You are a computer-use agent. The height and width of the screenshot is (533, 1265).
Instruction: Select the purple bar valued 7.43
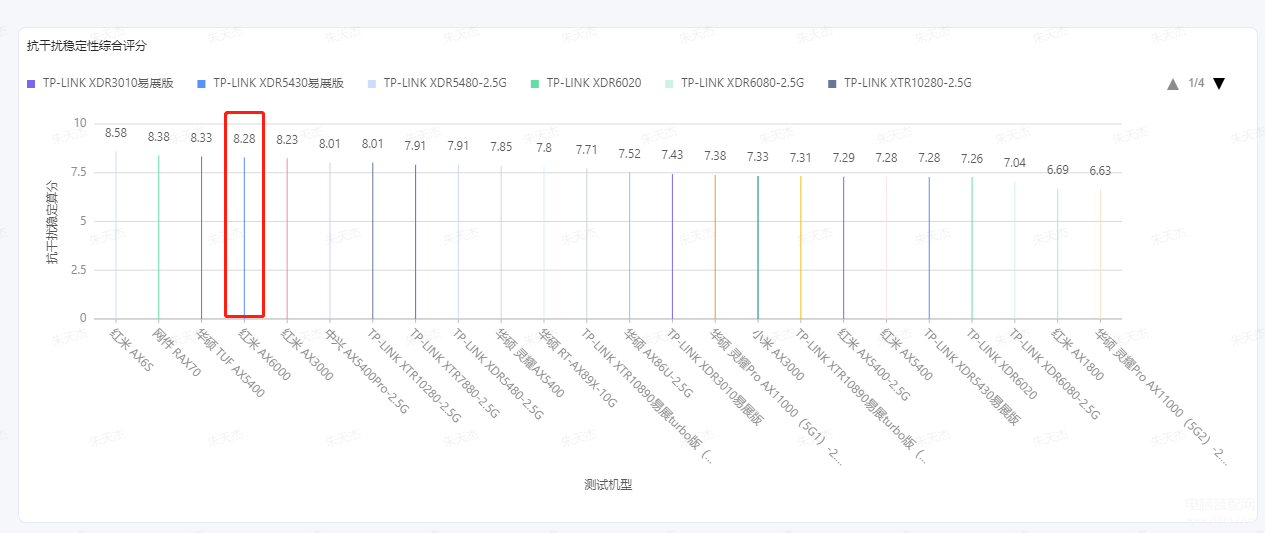pyautogui.click(x=673, y=246)
